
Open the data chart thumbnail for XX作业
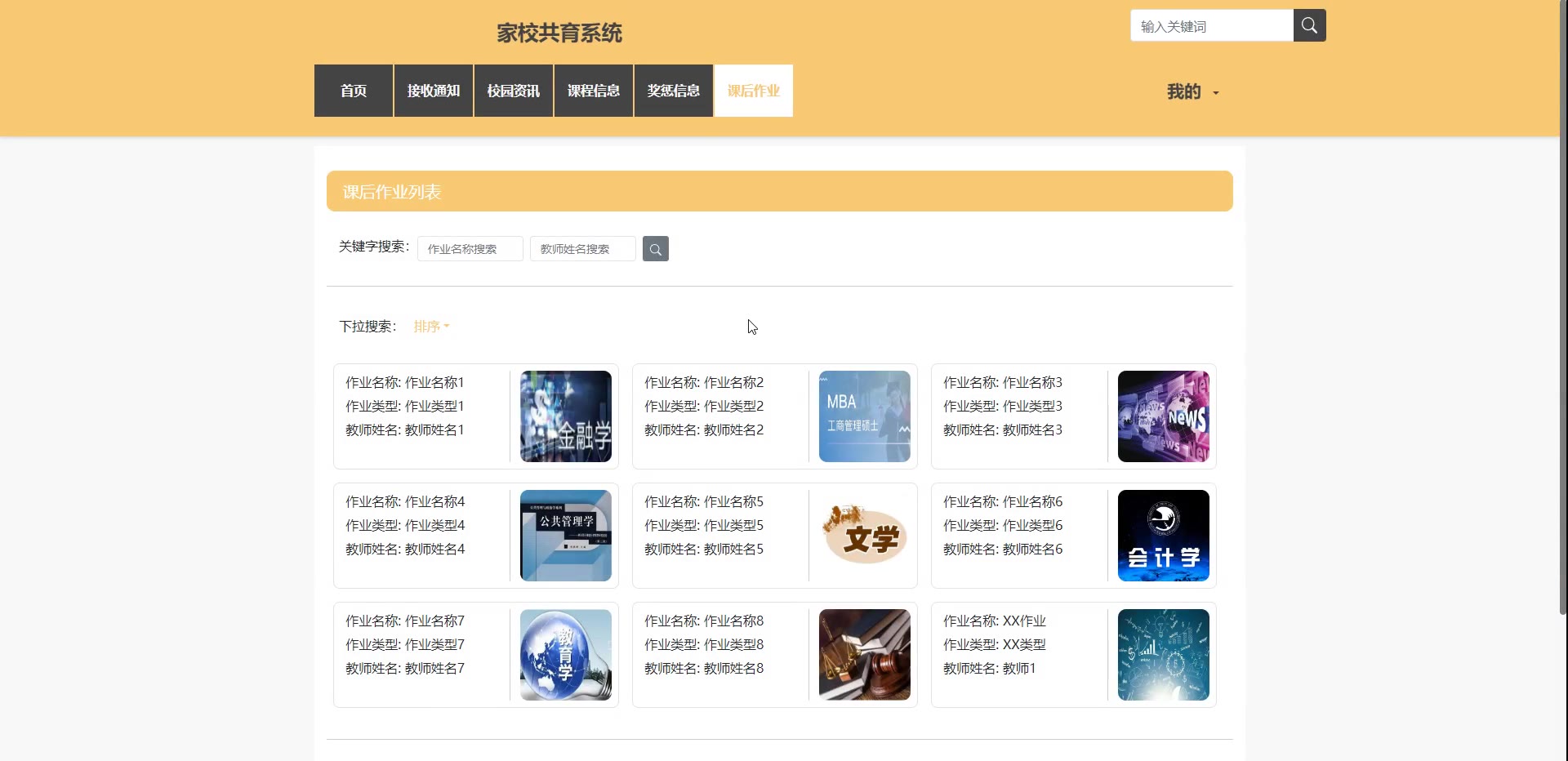[x=1164, y=655]
